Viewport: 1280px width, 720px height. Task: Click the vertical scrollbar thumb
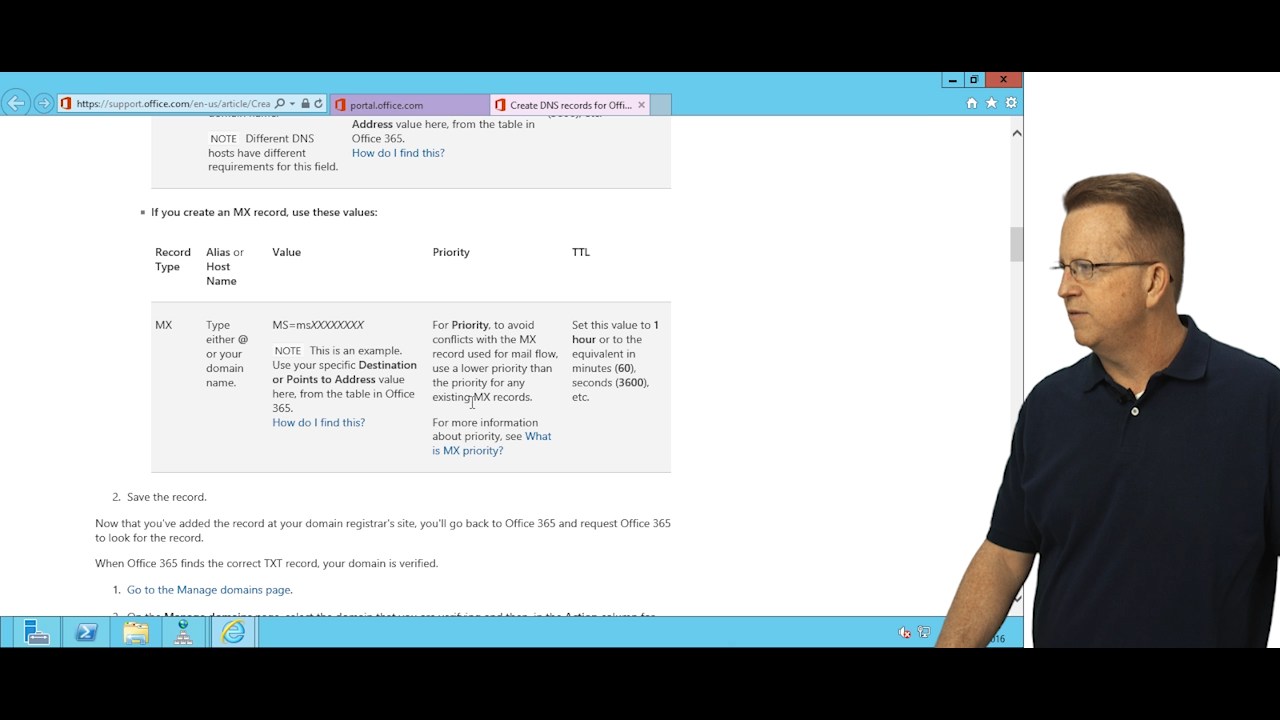click(1016, 245)
